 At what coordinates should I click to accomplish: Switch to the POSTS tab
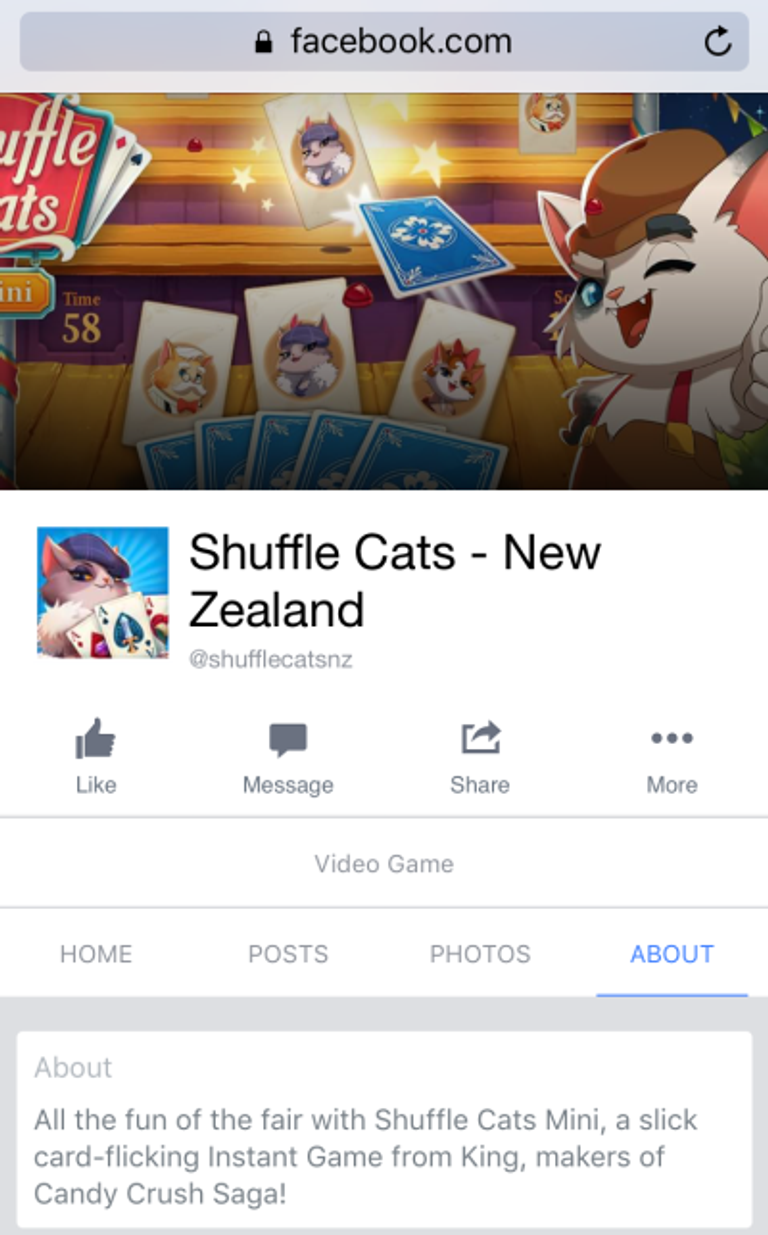click(x=288, y=954)
